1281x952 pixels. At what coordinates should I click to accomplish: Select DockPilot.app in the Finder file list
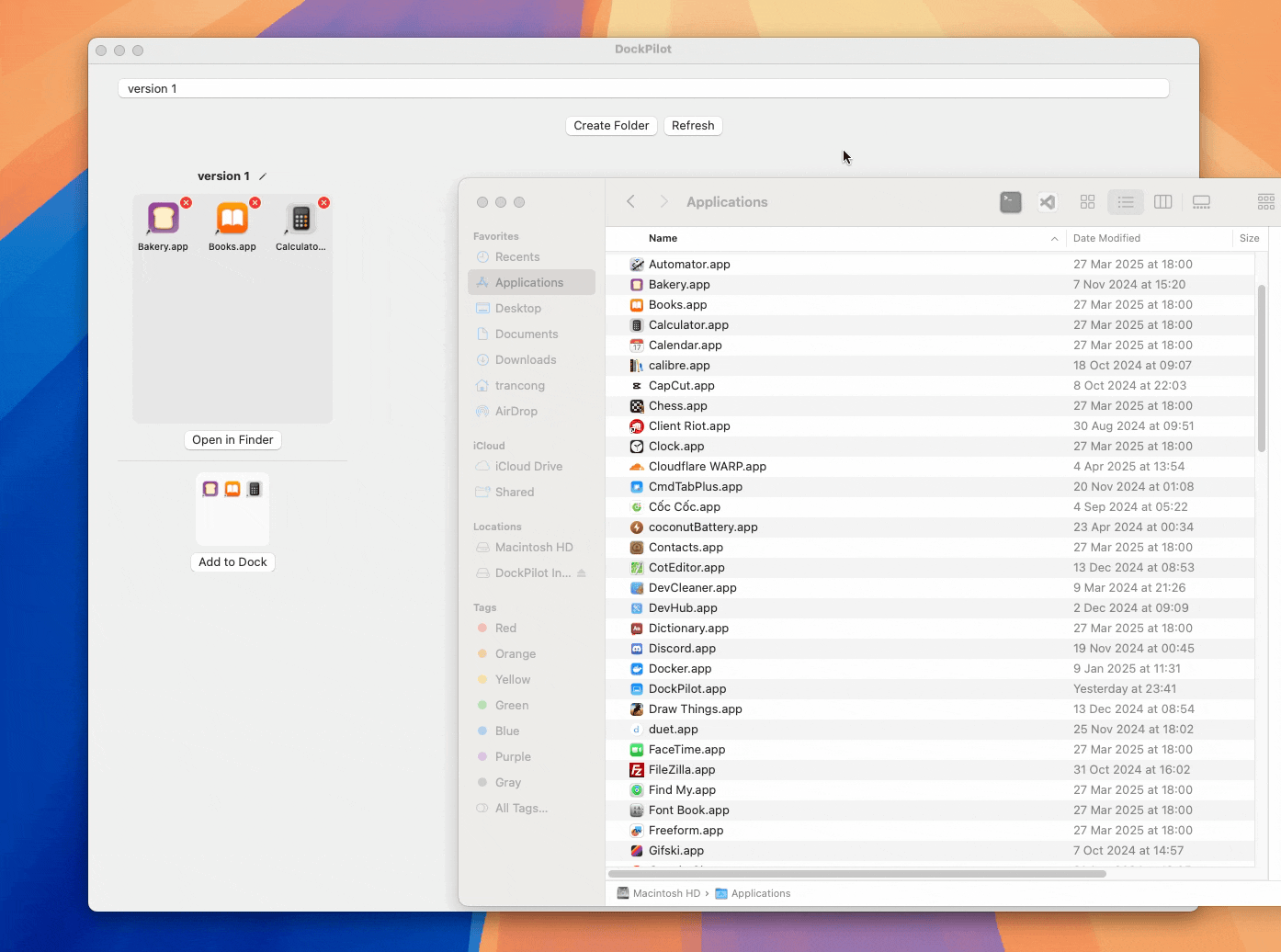coord(930,689)
